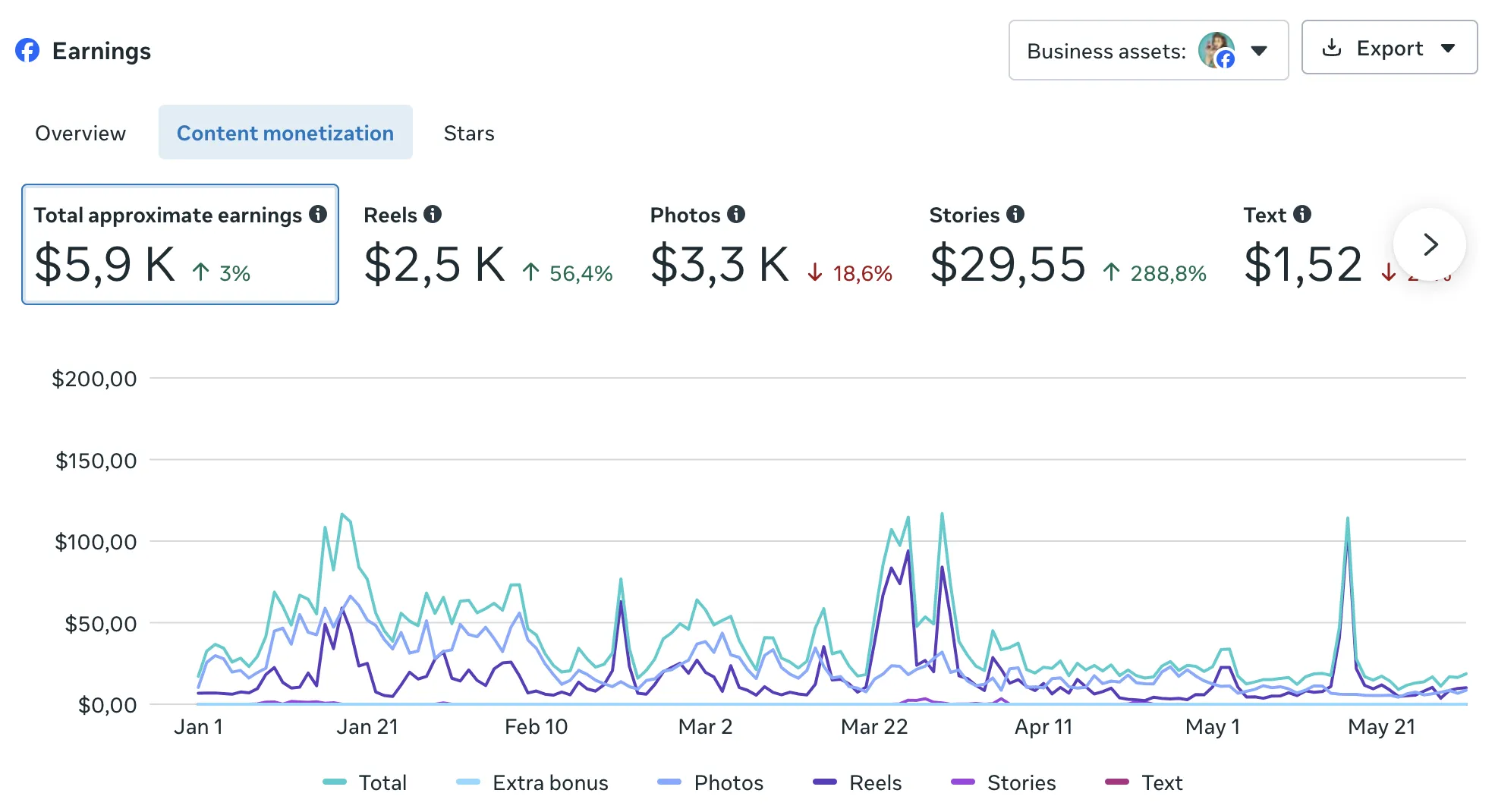Image resolution: width=1495 pixels, height=812 pixels.
Task: Click the Photos legend color swatch
Action: [669, 782]
